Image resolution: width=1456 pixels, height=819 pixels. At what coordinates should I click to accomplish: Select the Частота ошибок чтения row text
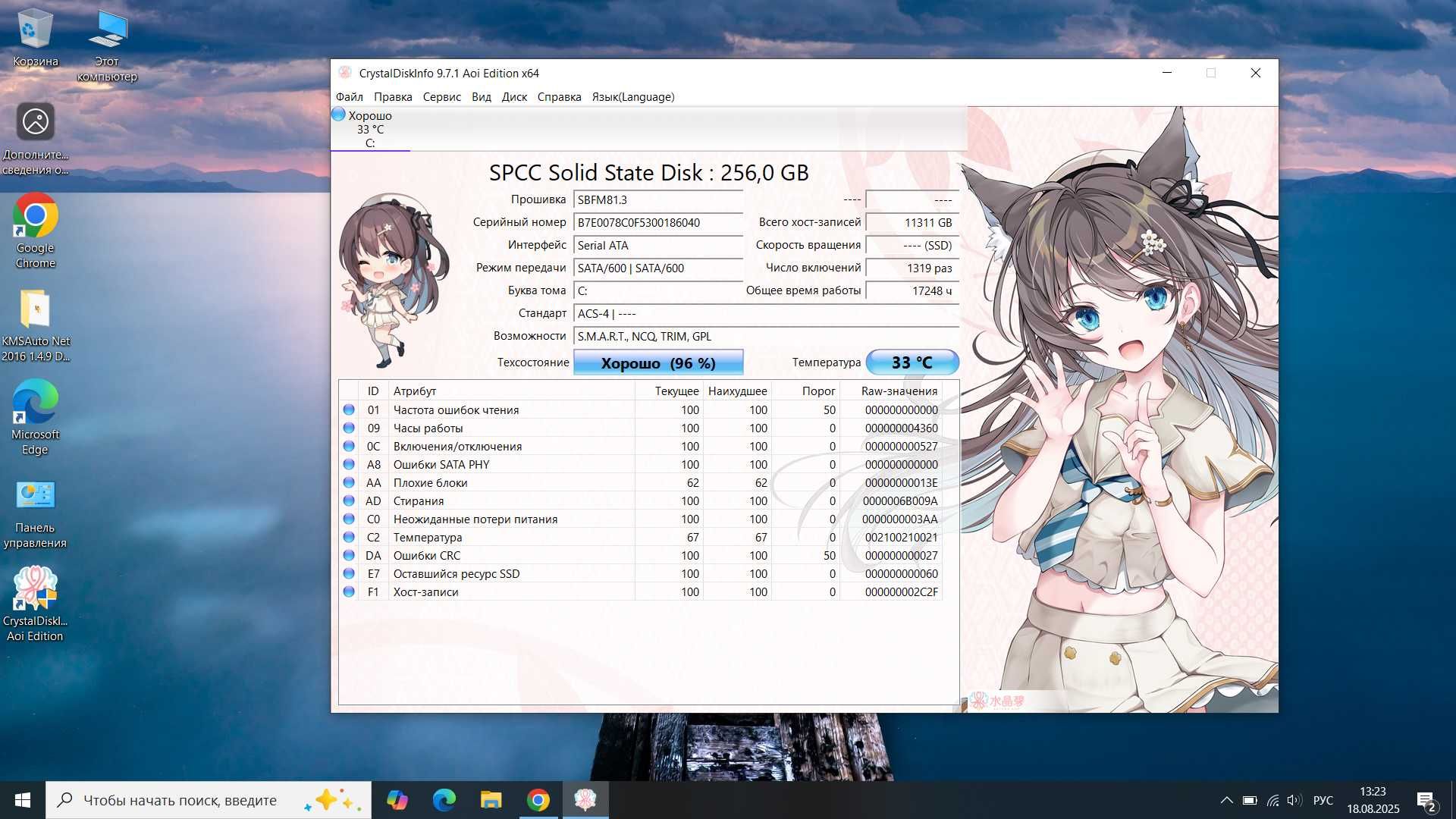pyautogui.click(x=456, y=409)
